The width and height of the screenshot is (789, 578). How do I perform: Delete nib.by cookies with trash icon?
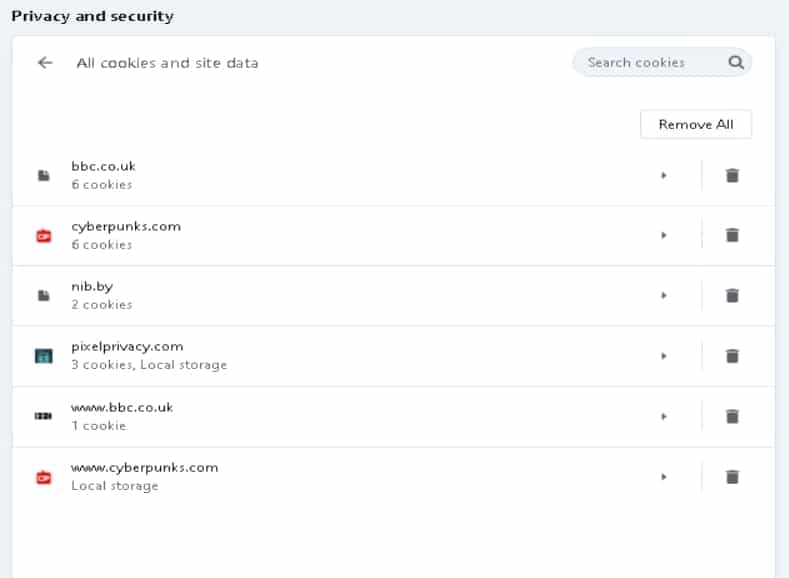point(732,295)
